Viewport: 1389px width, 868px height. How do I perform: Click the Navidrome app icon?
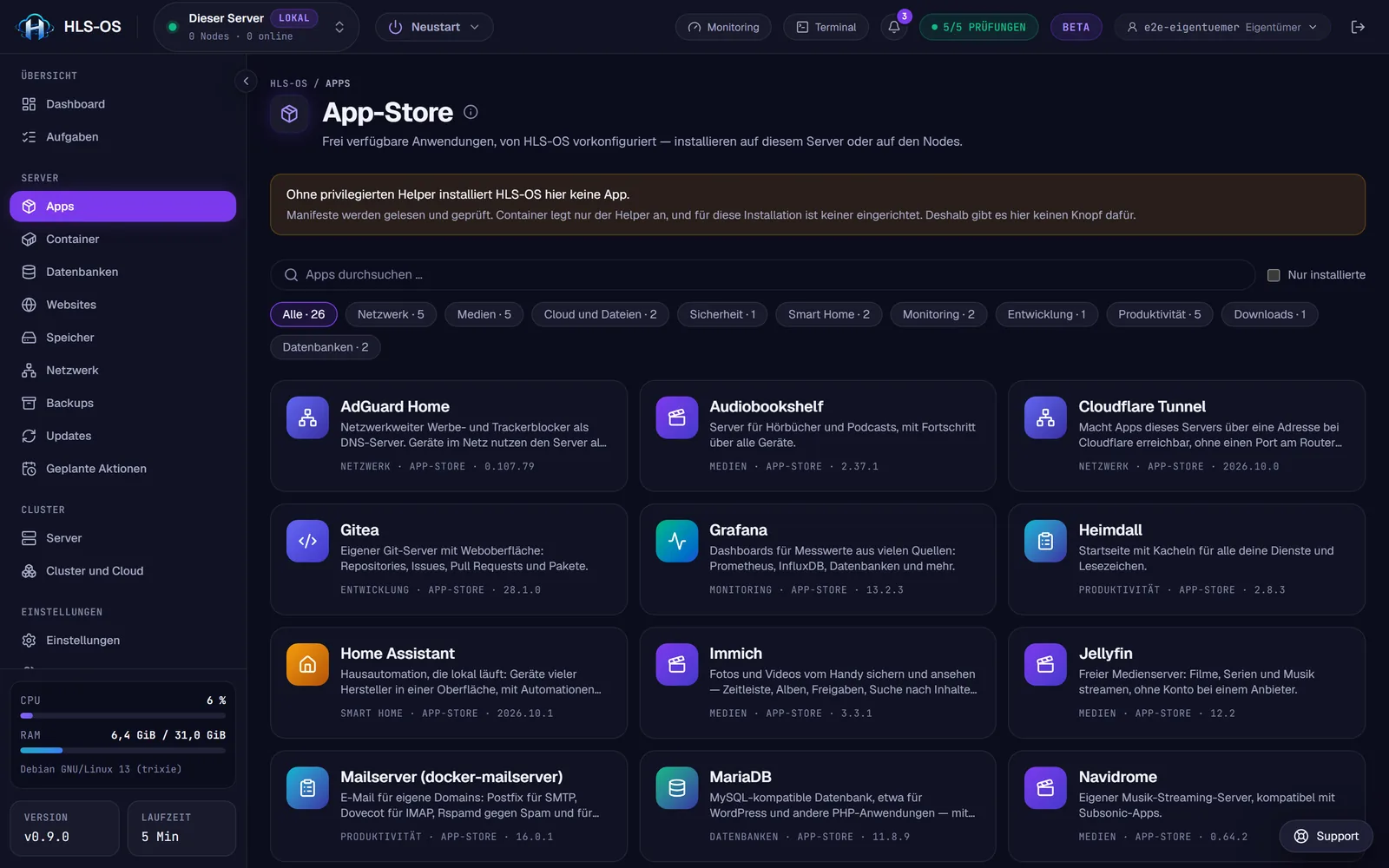pos(1045,787)
